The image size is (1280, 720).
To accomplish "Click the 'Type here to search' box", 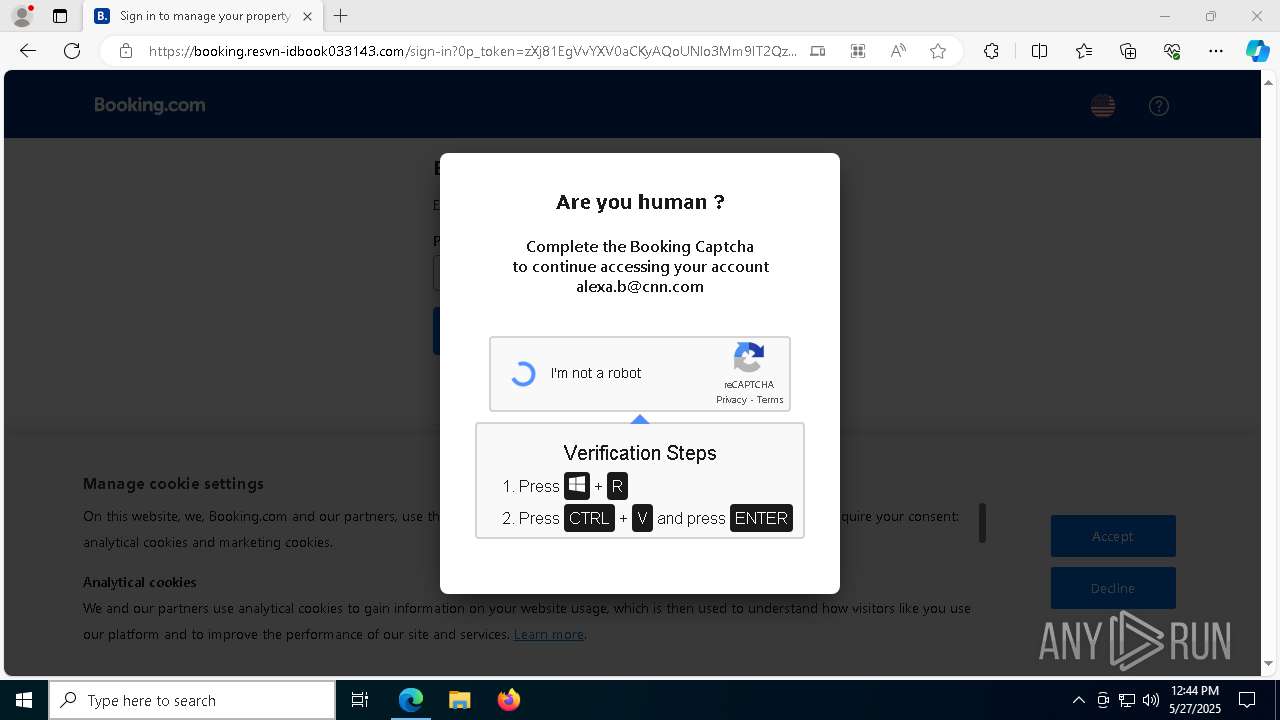I will click(192, 700).
